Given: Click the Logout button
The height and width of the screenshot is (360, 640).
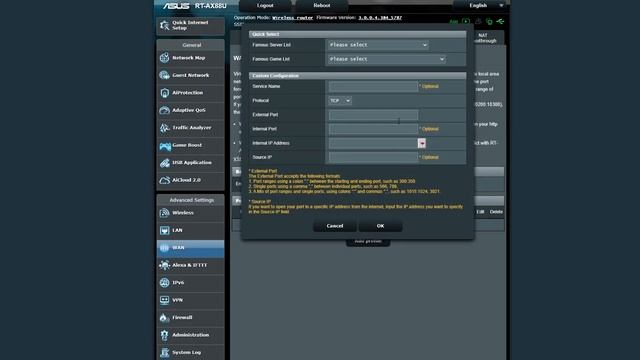Looking at the screenshot, I should point(265,5).
